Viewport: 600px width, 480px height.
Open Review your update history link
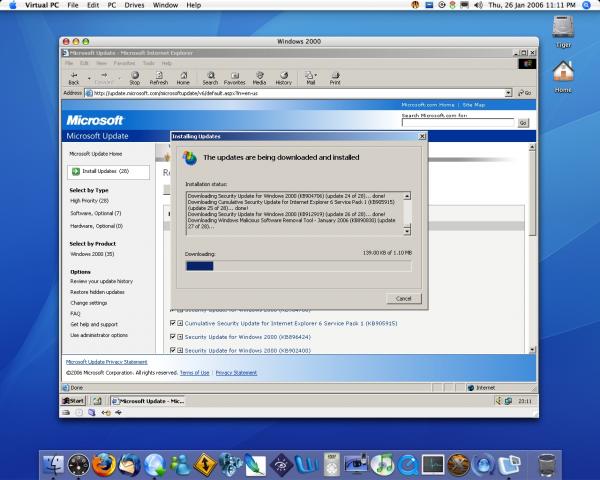coord(101,281)
